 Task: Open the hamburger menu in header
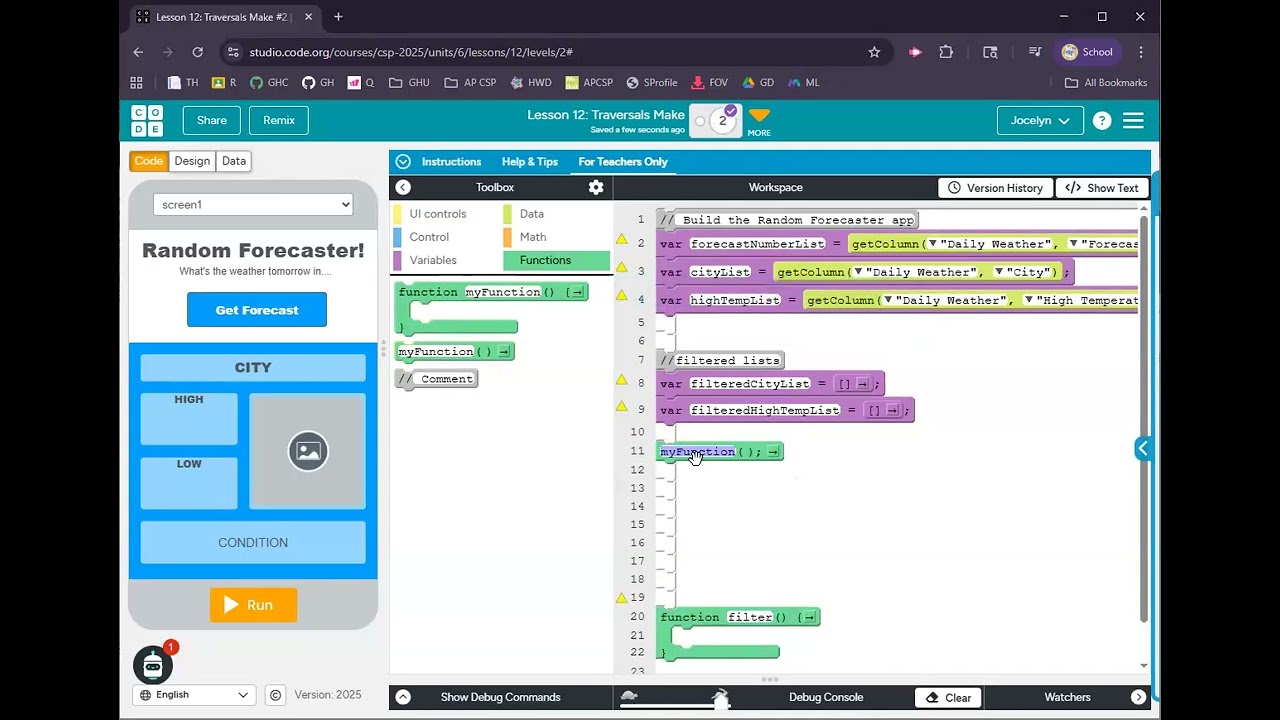[x=1133, y=121]
